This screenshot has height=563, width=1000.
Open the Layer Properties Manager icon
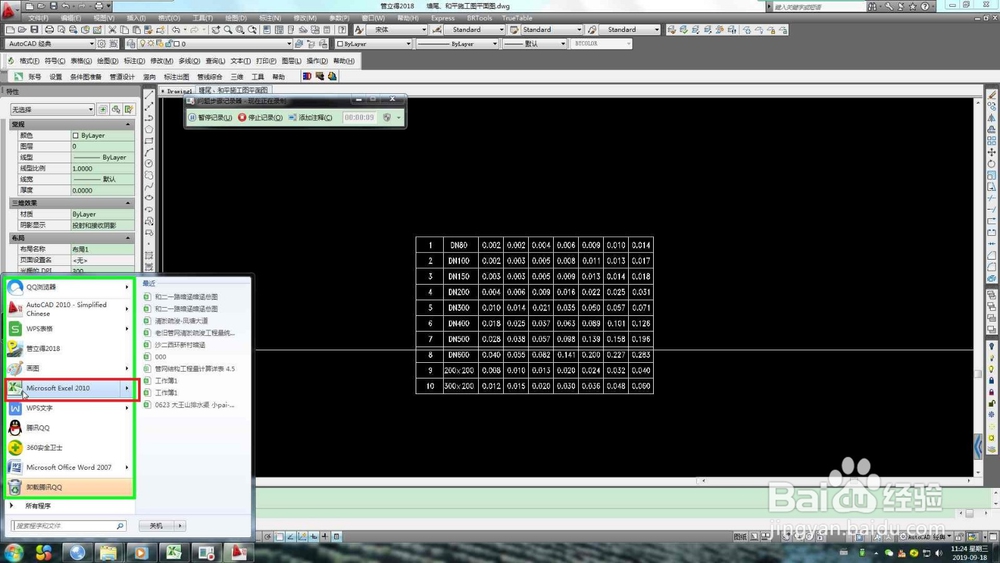click(131, 43)
